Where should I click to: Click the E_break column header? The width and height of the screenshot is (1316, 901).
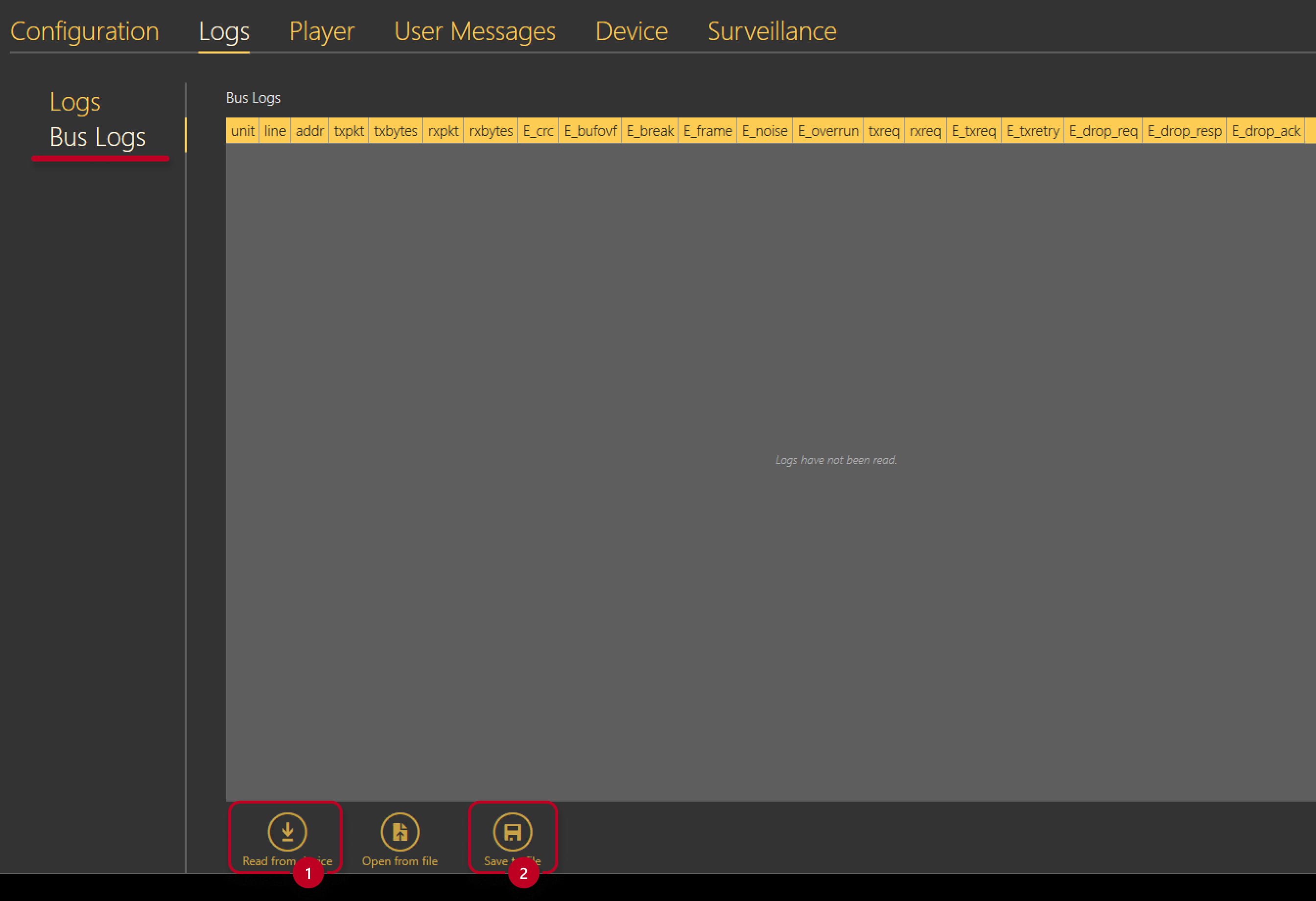[x=650, y=131]
